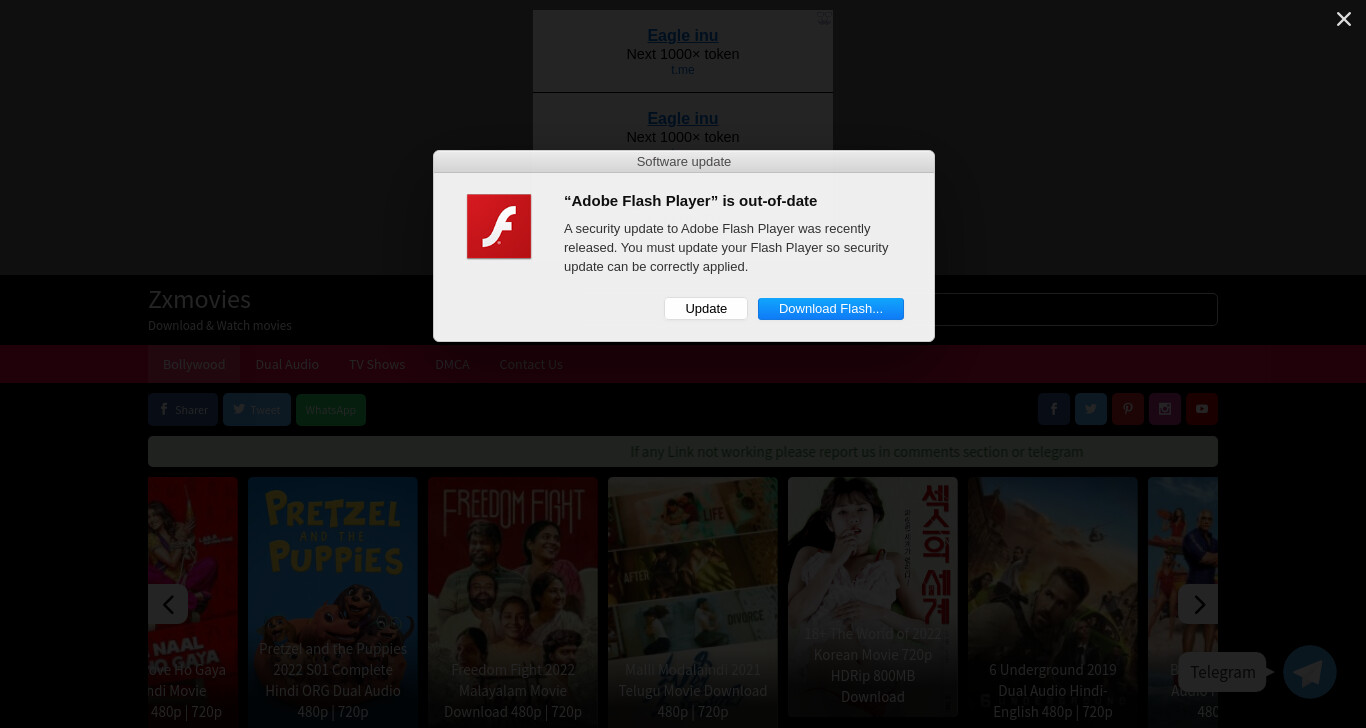Screen dimensions: 1366x728
Task: Open the second Eagle inu ad link
Action: point(683,119)
